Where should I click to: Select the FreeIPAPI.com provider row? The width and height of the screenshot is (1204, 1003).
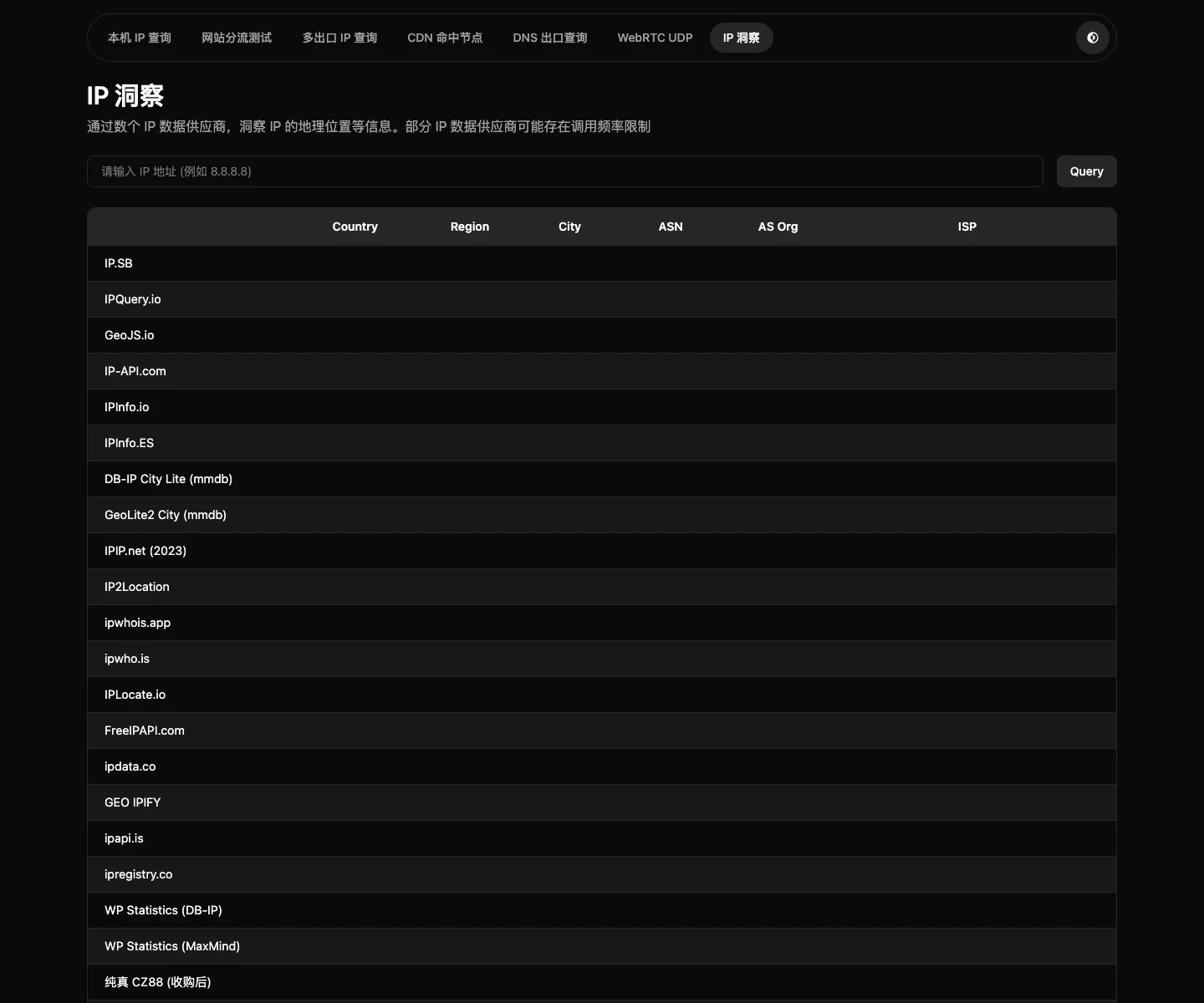602,731
